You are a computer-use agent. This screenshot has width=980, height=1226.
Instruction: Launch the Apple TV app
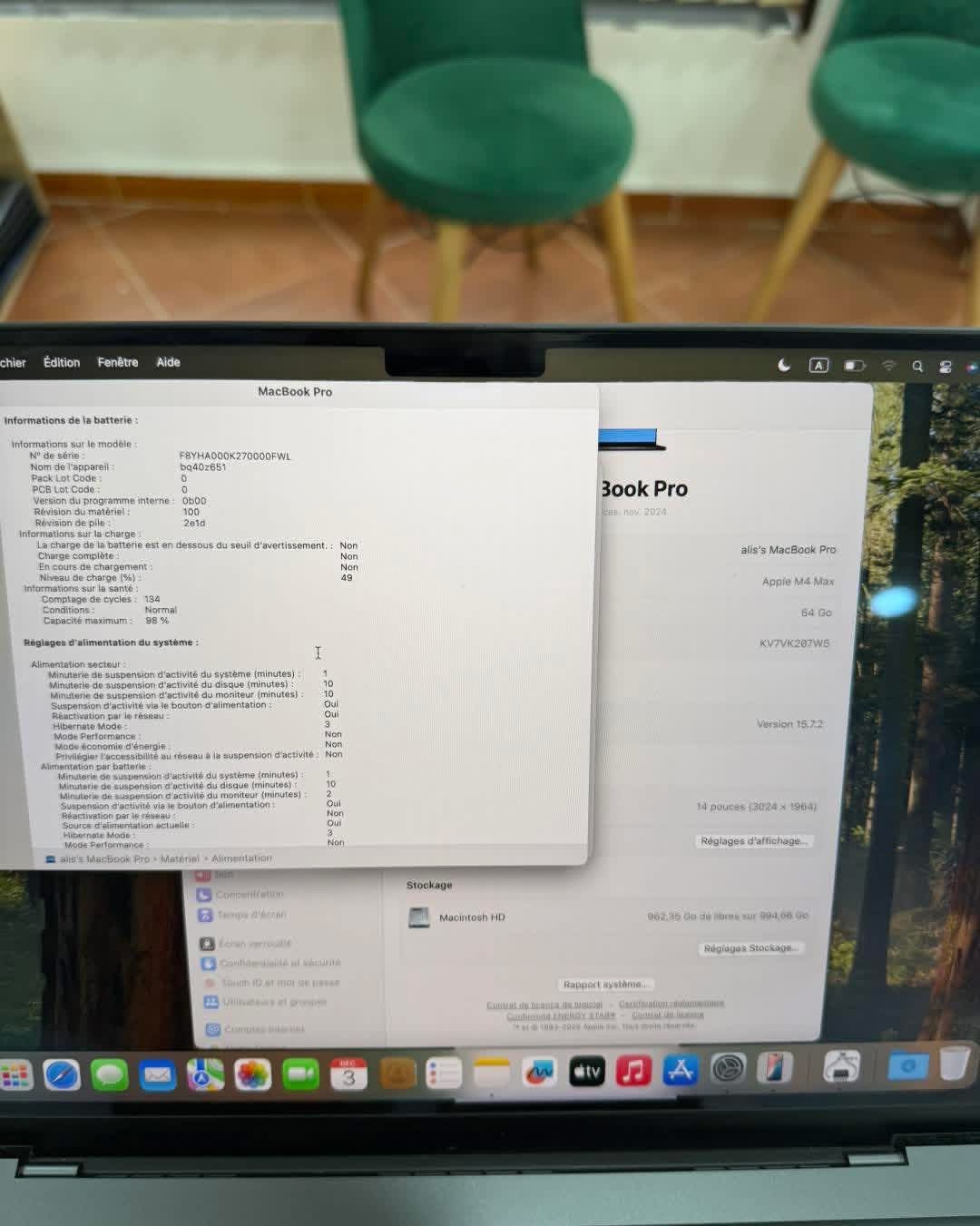[587, 1072]
